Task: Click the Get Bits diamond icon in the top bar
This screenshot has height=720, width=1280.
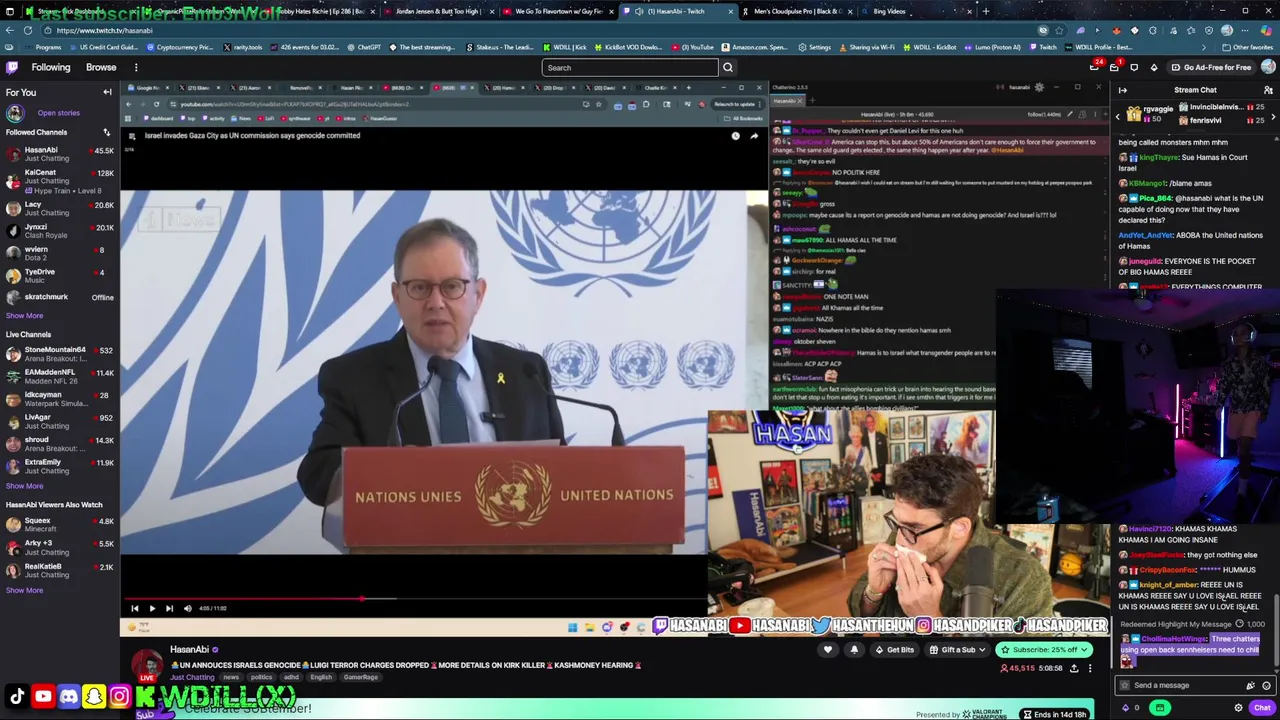Action: click(1153, 67)
